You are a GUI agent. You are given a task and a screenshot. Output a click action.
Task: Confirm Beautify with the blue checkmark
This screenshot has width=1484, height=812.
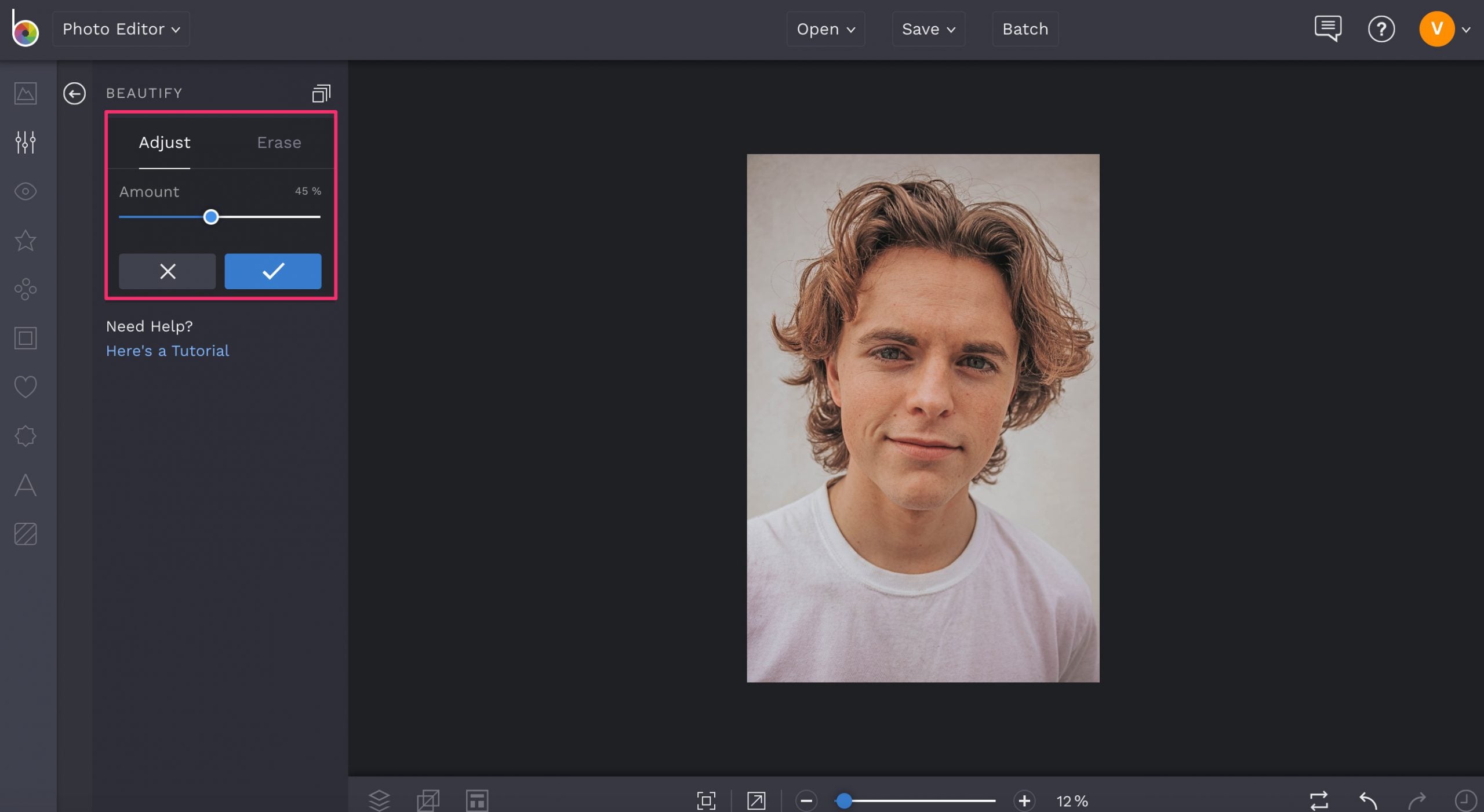(x=272, y=271)
